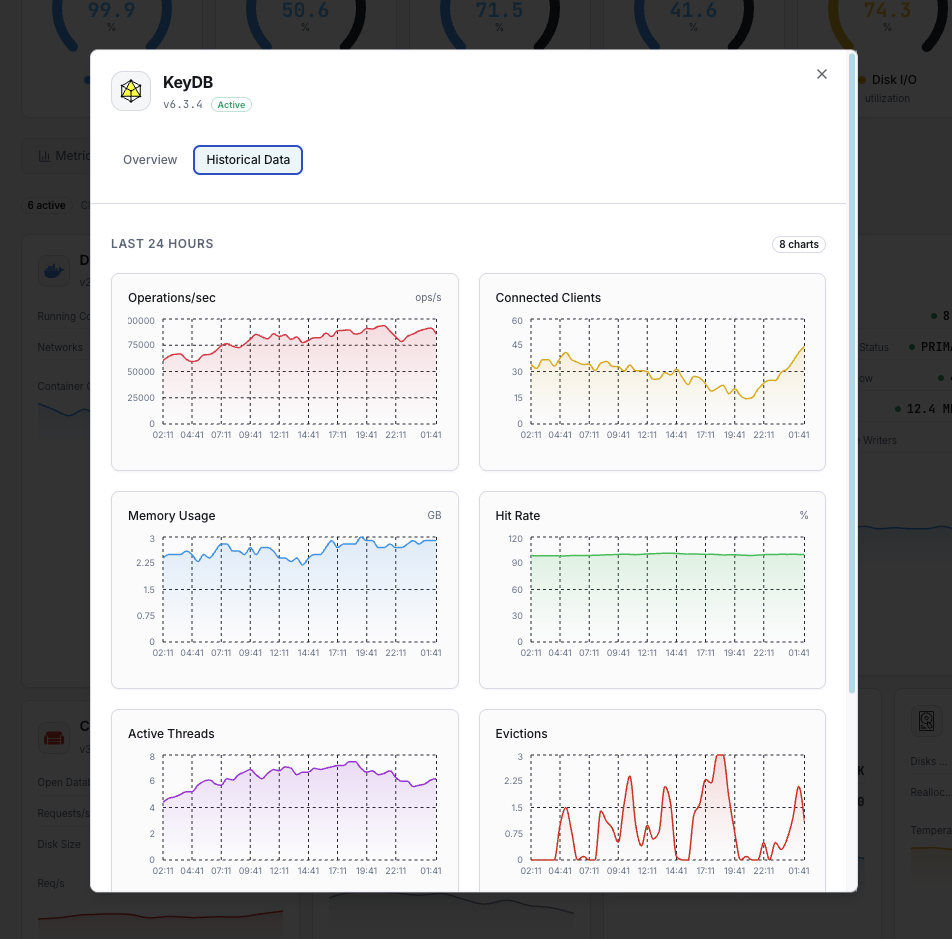Screen dimensions: 952x939
Task: Select the Hit Rate chart
Action: 652,589
